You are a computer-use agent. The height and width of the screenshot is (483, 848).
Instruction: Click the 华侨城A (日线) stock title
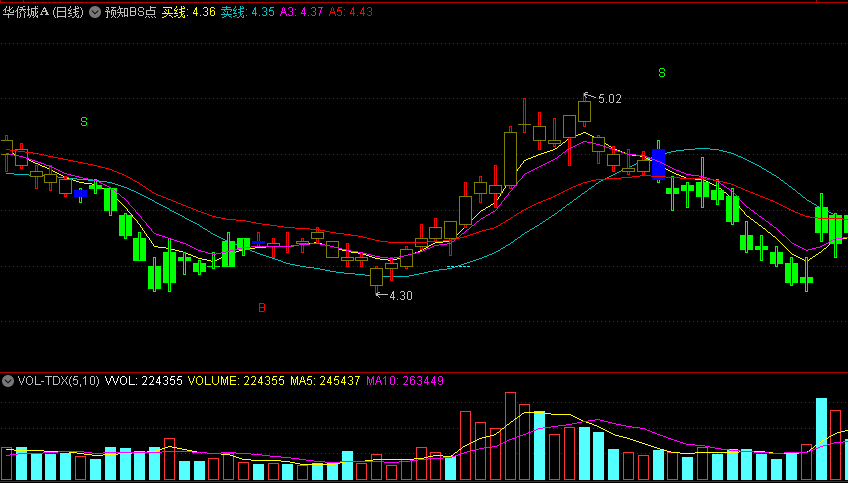[44, 12]
